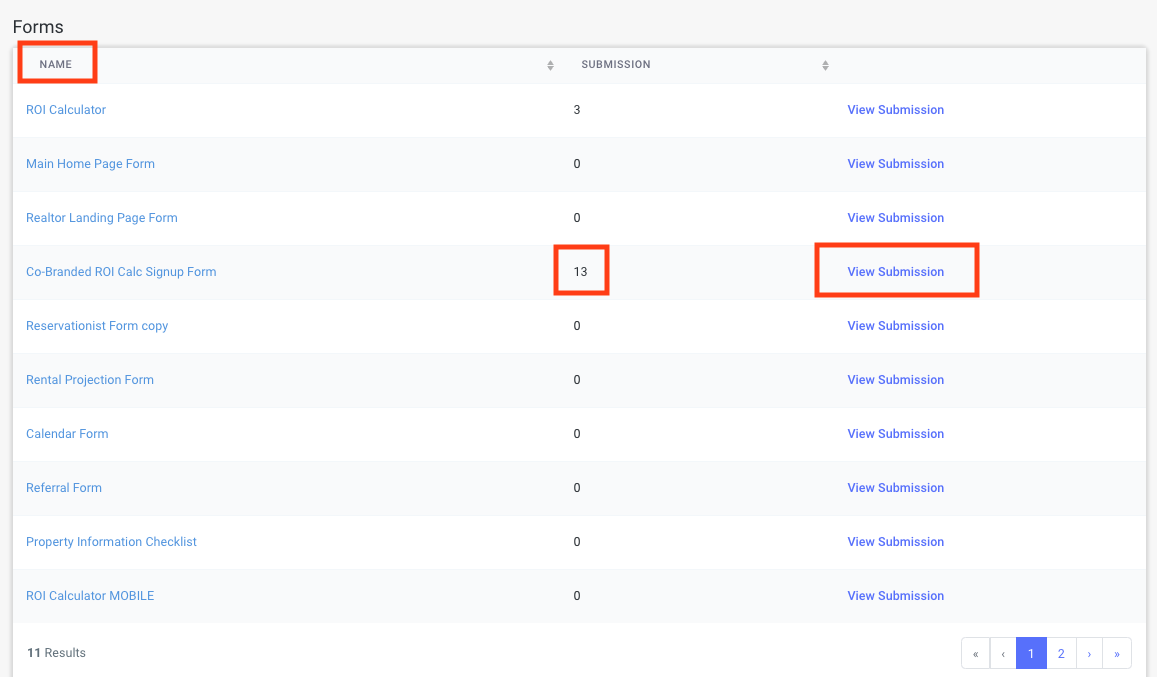Open the Property Information Checklist form

[x=111, y=542]
